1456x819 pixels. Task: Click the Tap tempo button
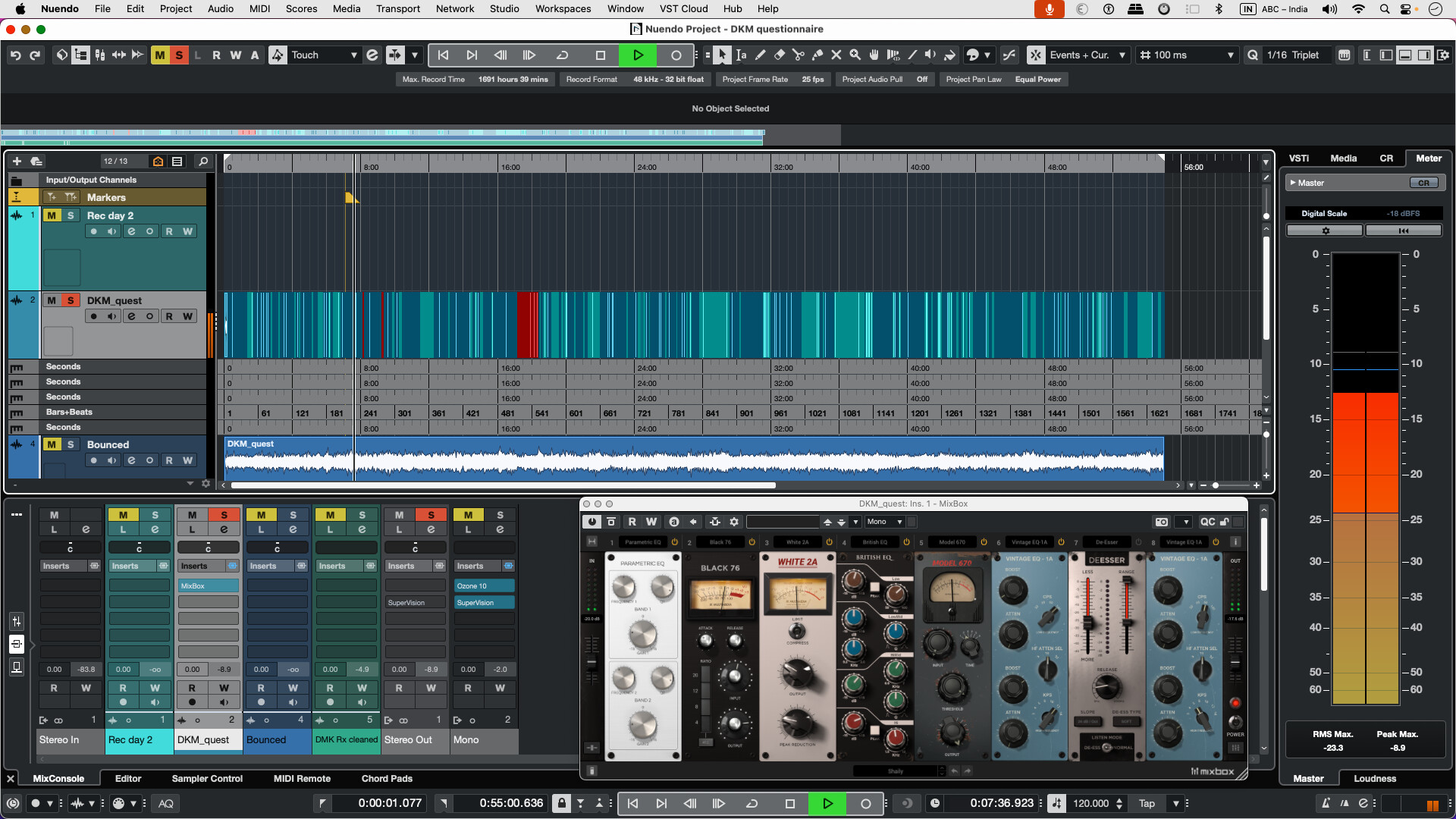1147,803
